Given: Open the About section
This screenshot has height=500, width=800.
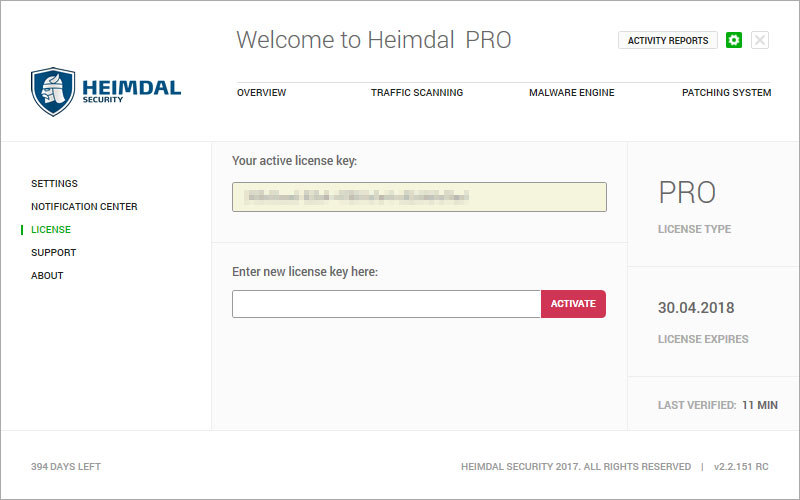Looking at the screenshot, I should tap(47, 276).
